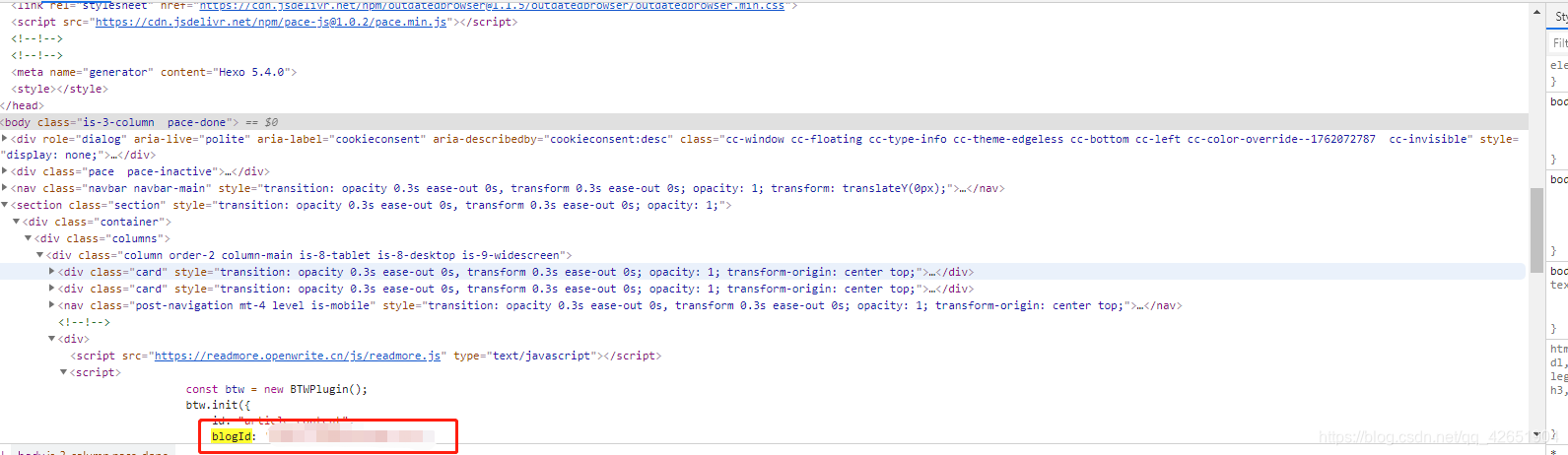Expand the pace pace-inactive div node
This screenshot has height=455, width=1568.
point(6,171)
